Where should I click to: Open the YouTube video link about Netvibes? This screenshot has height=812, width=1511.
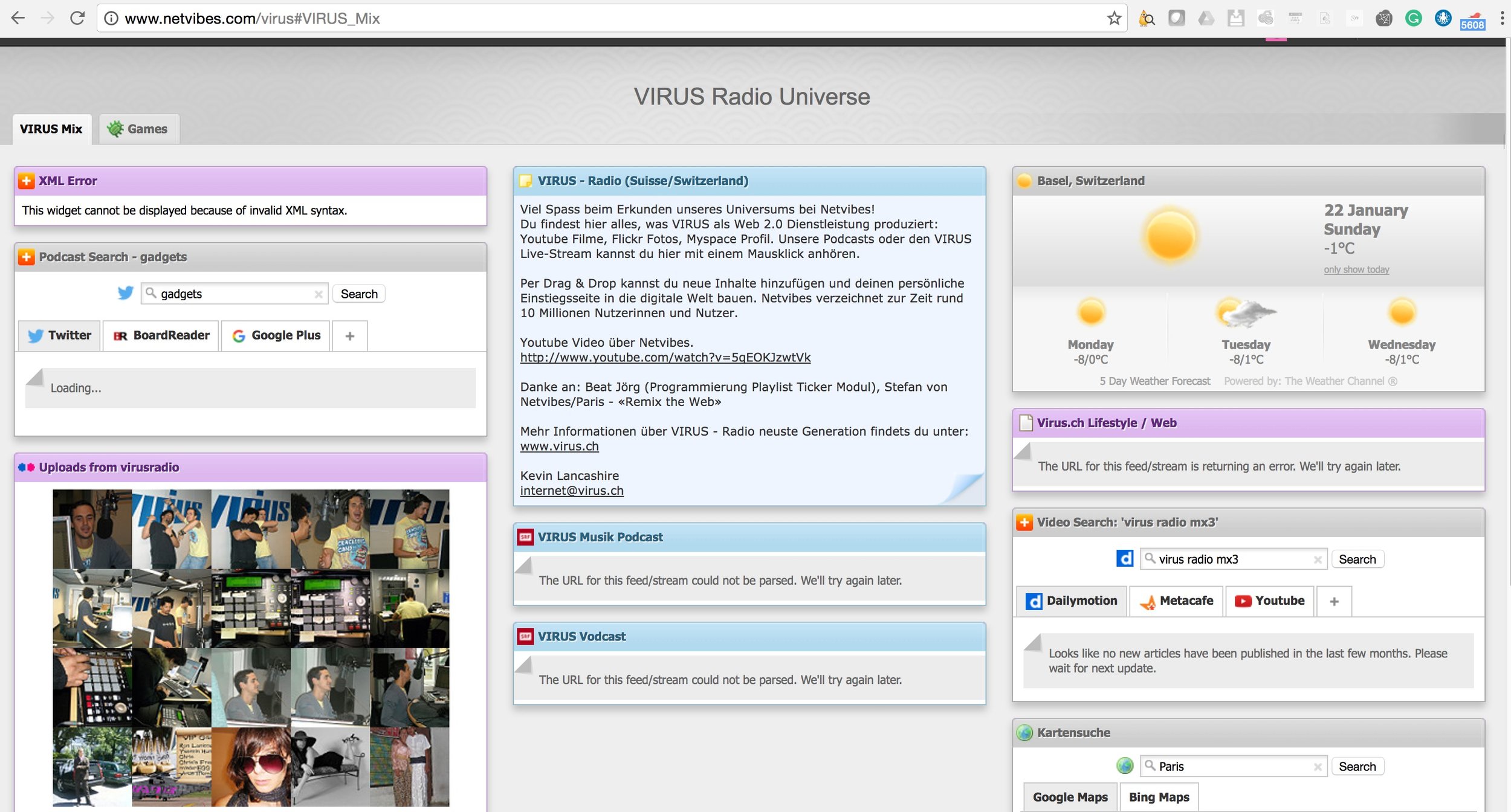[x=665, y=357]
